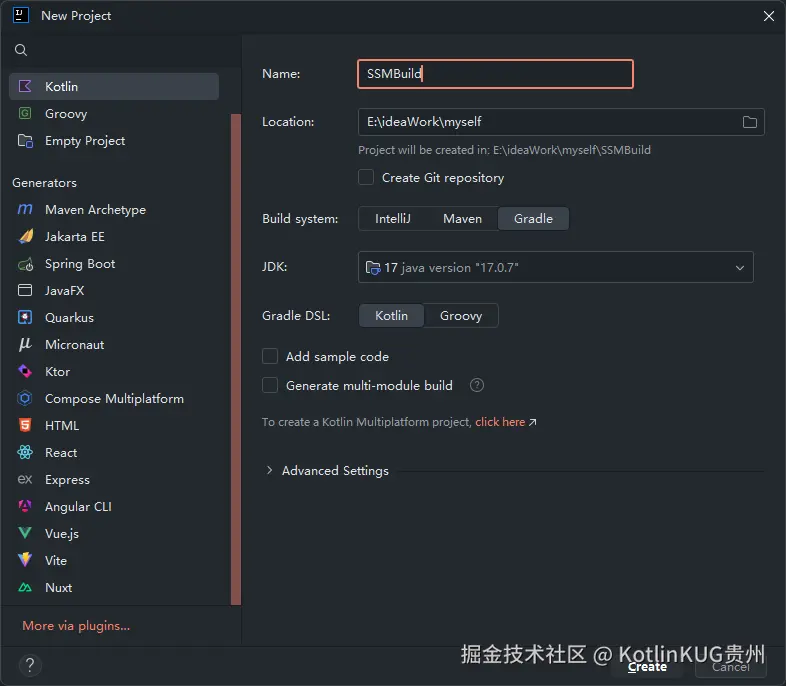
Task: Focus the project Name input field
Action: 495,74
